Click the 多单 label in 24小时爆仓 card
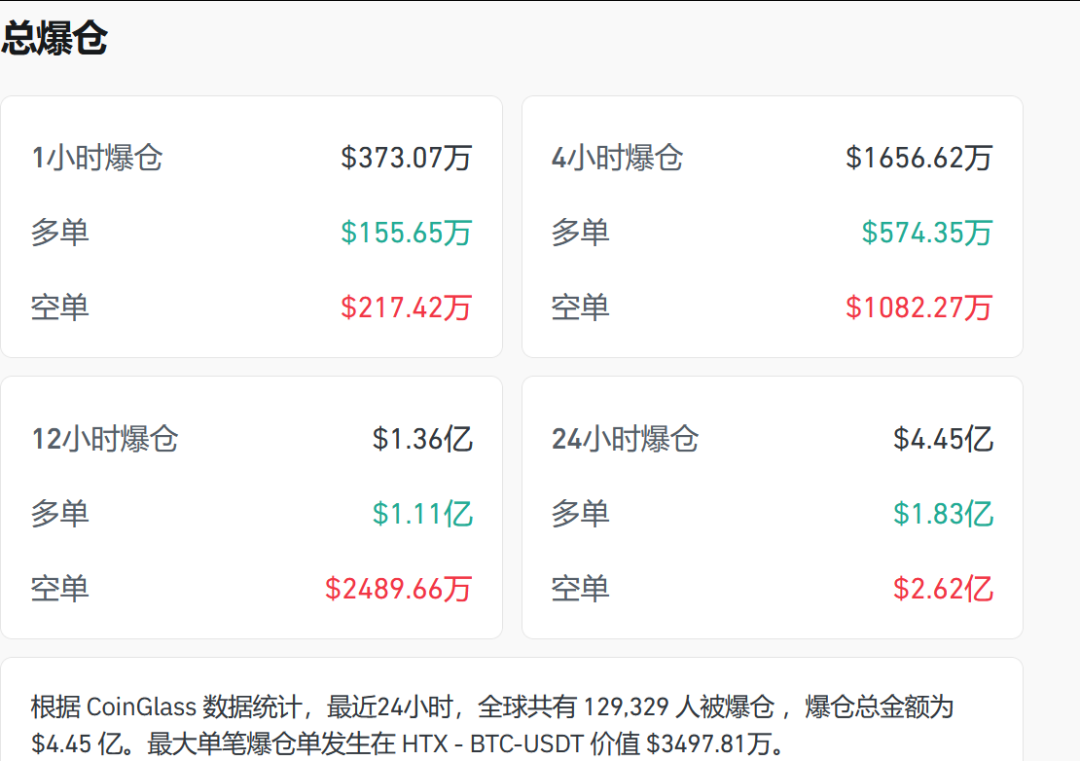 [580, 514]
